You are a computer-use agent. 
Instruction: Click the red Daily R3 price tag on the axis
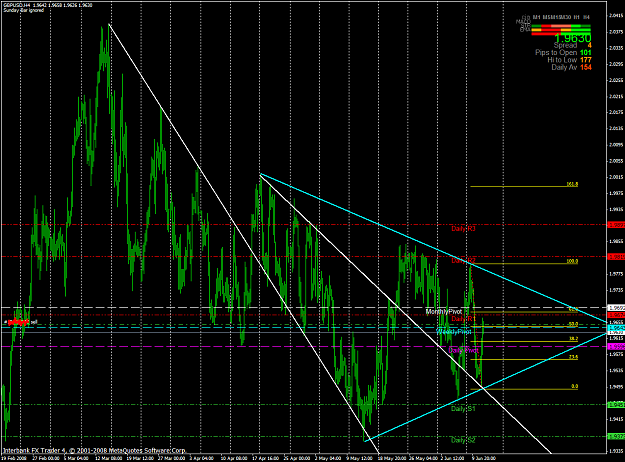coord(616,225)
